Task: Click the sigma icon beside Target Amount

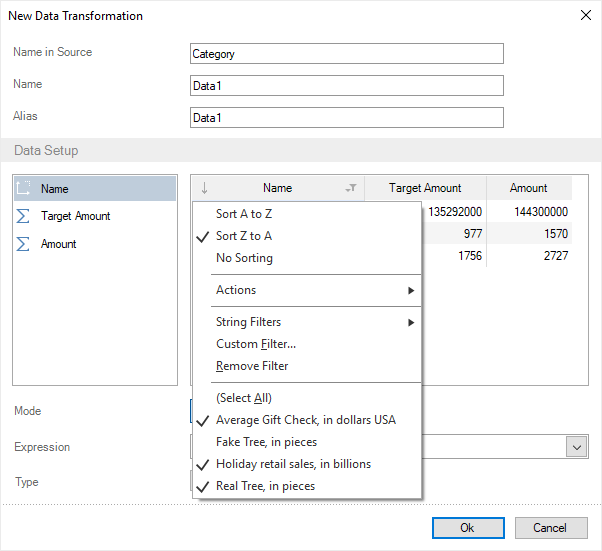Action: click(x=24, y=216)
